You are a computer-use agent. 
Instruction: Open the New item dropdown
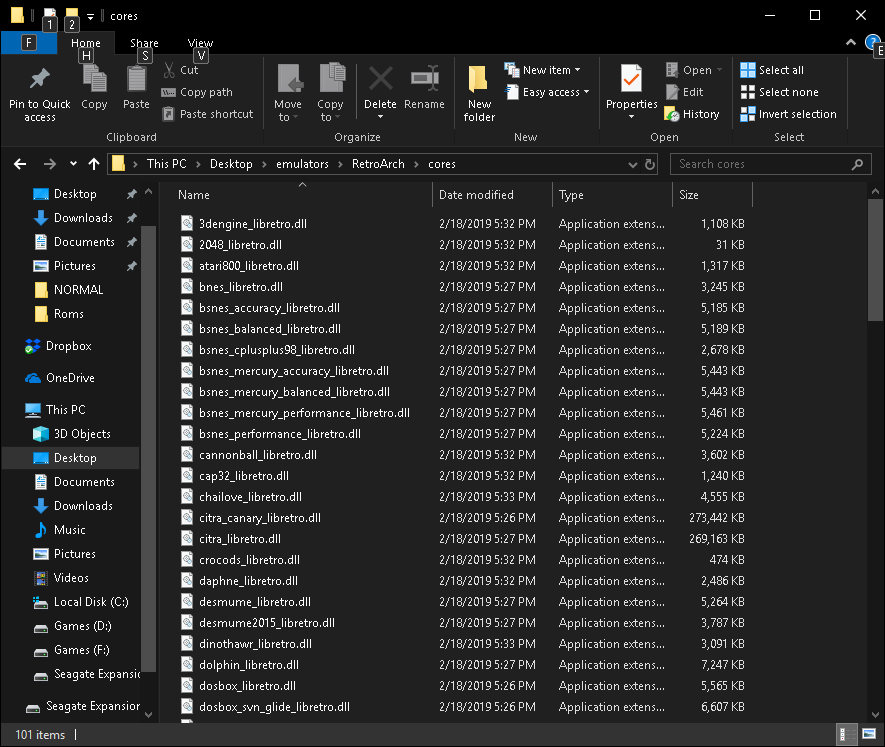(x=542, y=70)
